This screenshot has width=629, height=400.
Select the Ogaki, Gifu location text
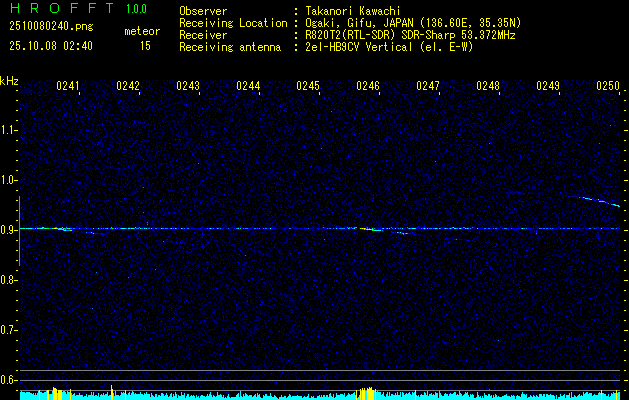(413, 22)
